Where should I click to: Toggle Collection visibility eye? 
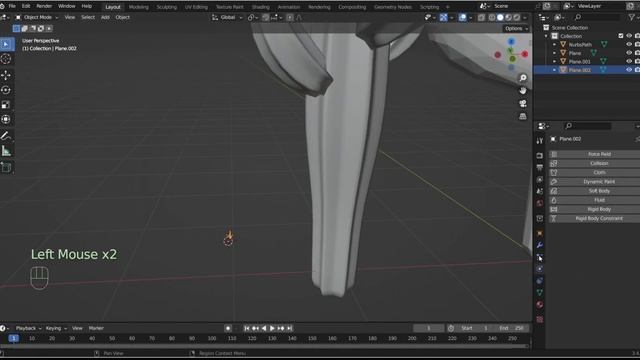coord(629,36)
